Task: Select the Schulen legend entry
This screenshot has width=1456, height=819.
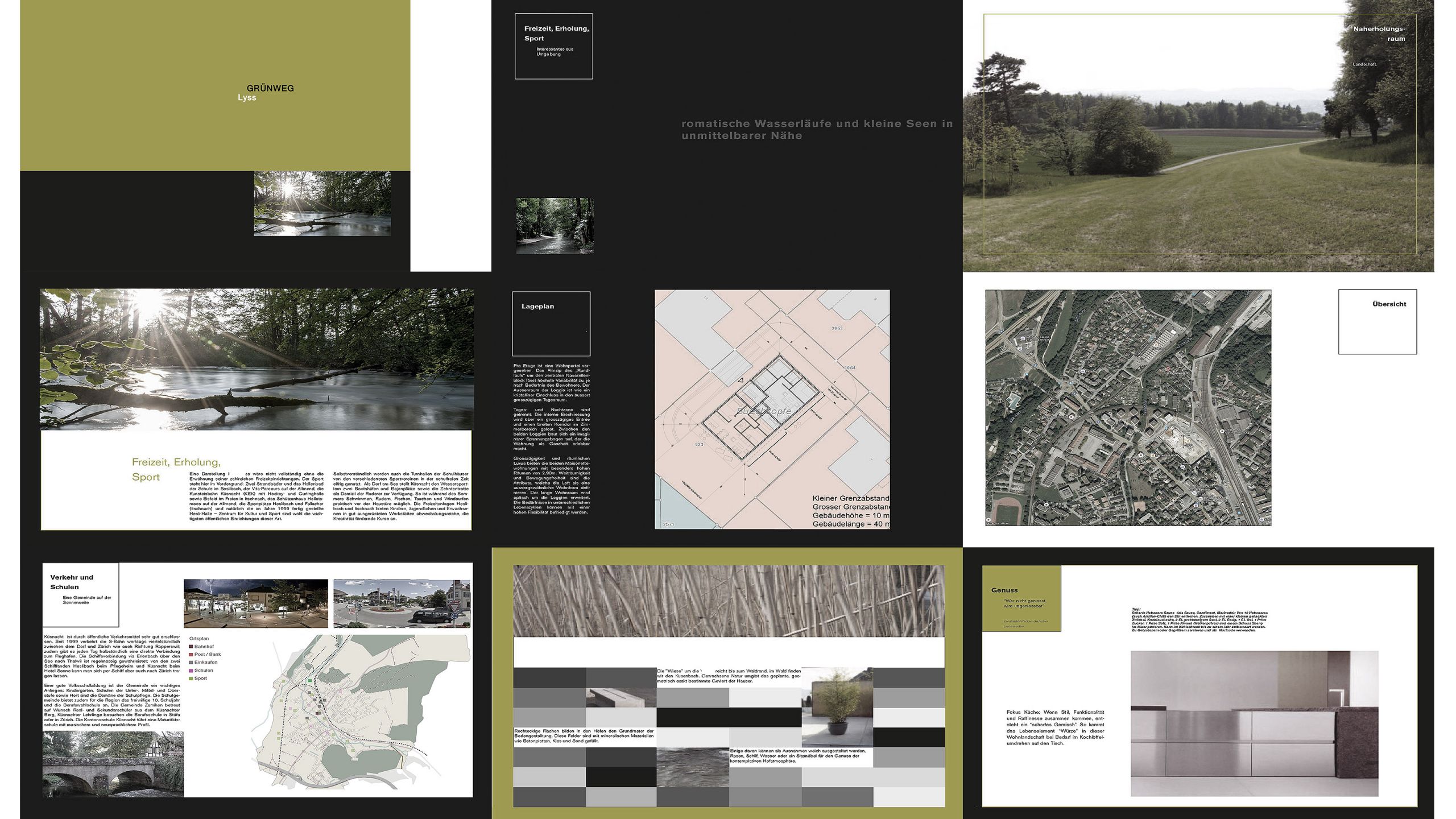Action: tap(203, 671)
